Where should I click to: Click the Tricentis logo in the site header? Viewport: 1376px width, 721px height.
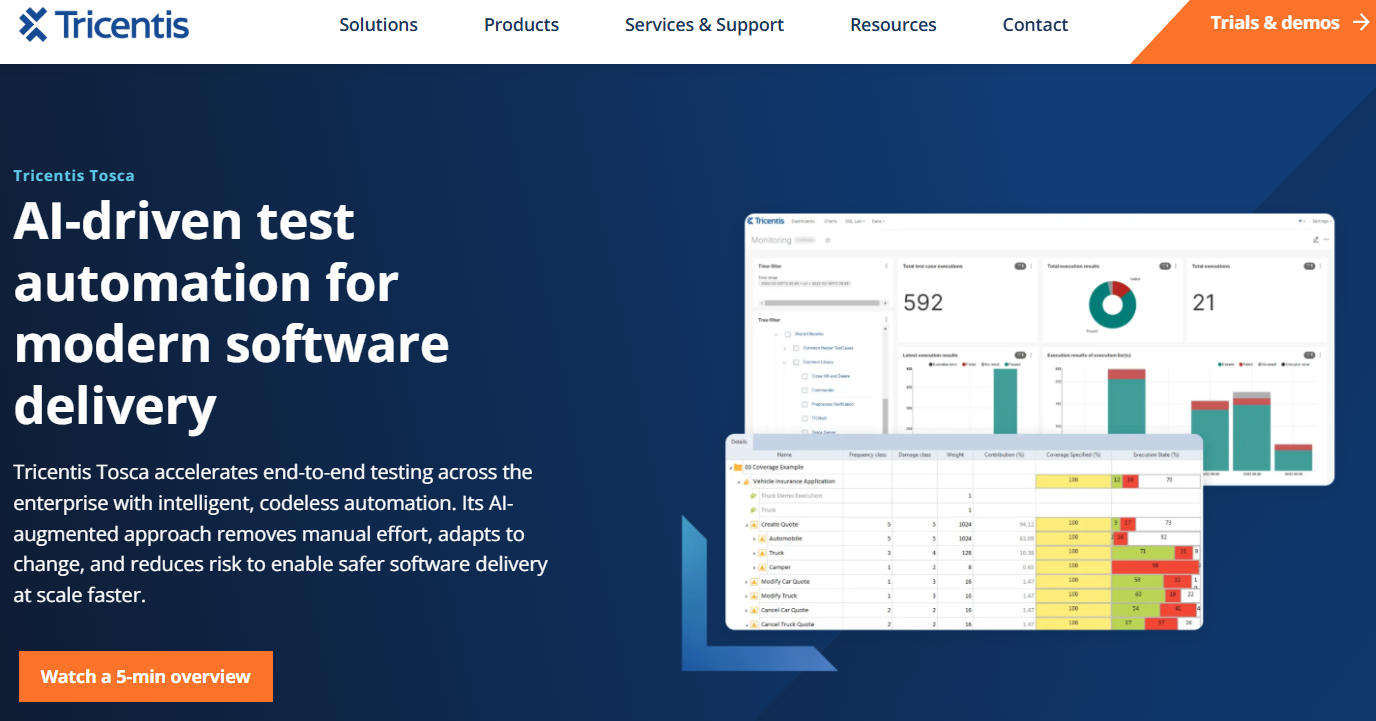pyautogui.click(x=104, y=25)
